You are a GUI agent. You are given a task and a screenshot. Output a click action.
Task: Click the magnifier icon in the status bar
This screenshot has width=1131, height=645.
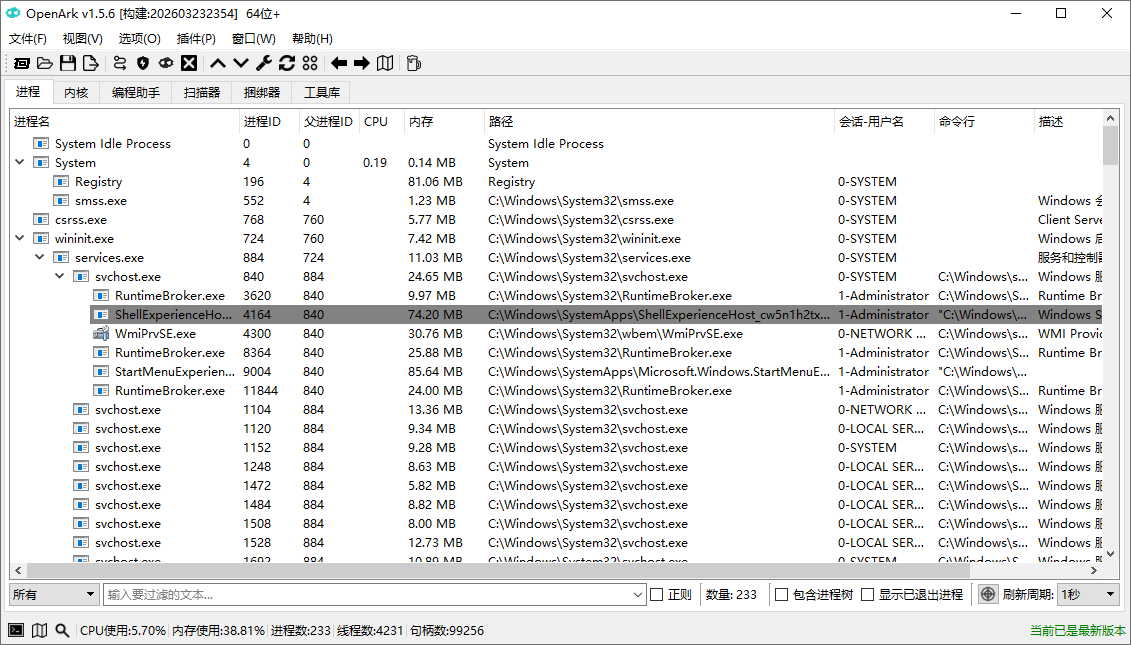(63, 630)
